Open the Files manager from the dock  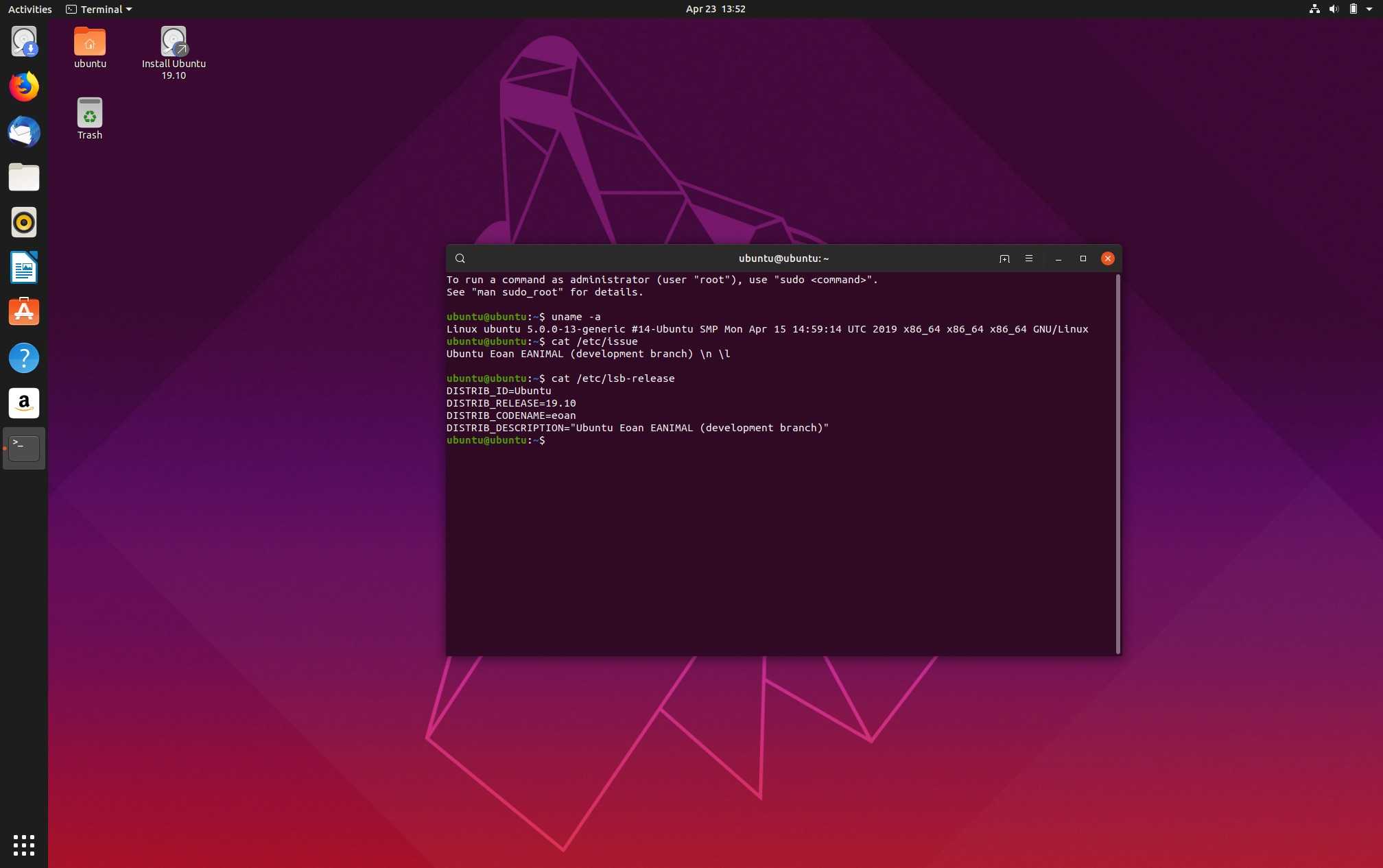pos(24,178)
